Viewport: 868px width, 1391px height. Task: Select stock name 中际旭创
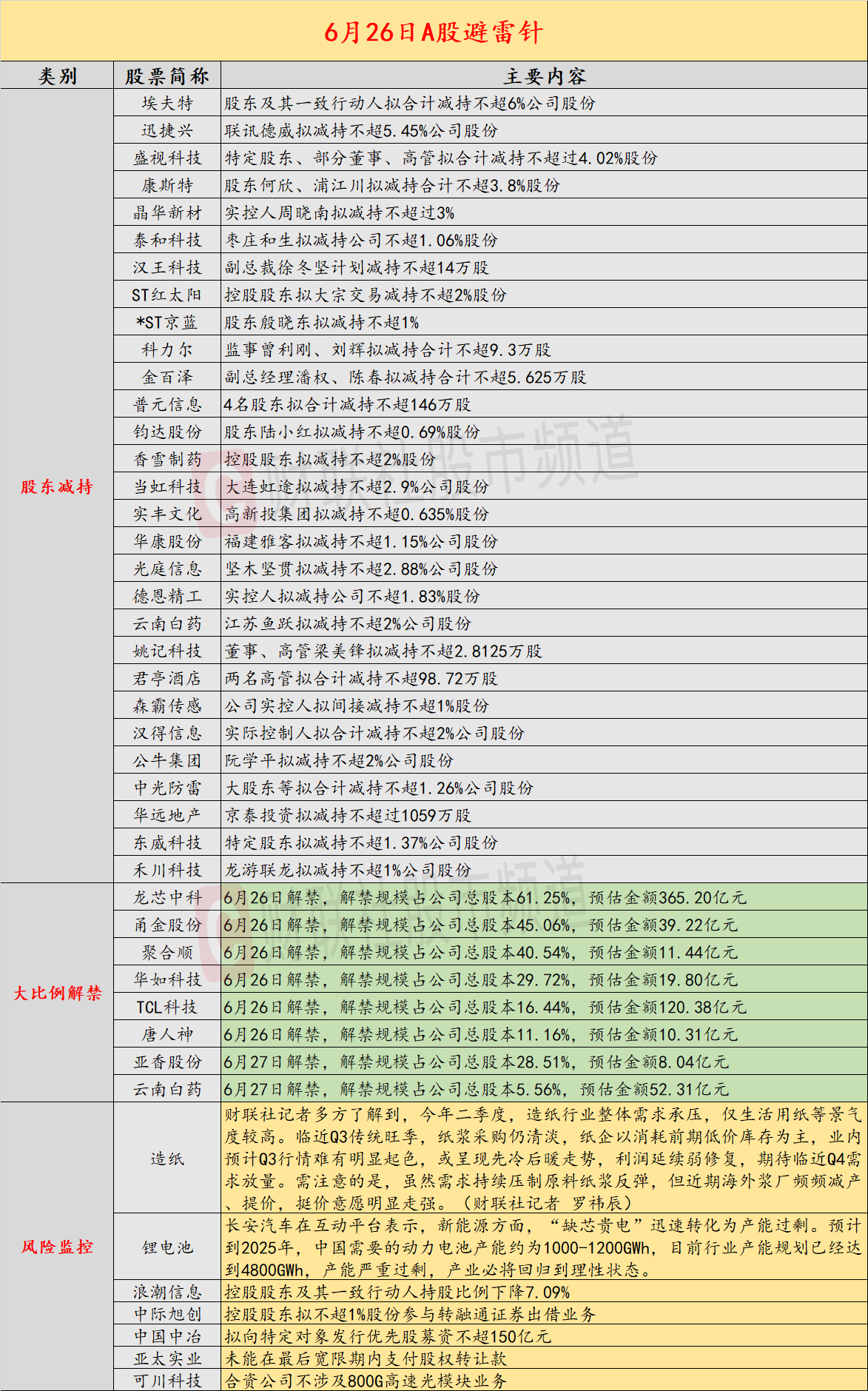coord(167,1314)
